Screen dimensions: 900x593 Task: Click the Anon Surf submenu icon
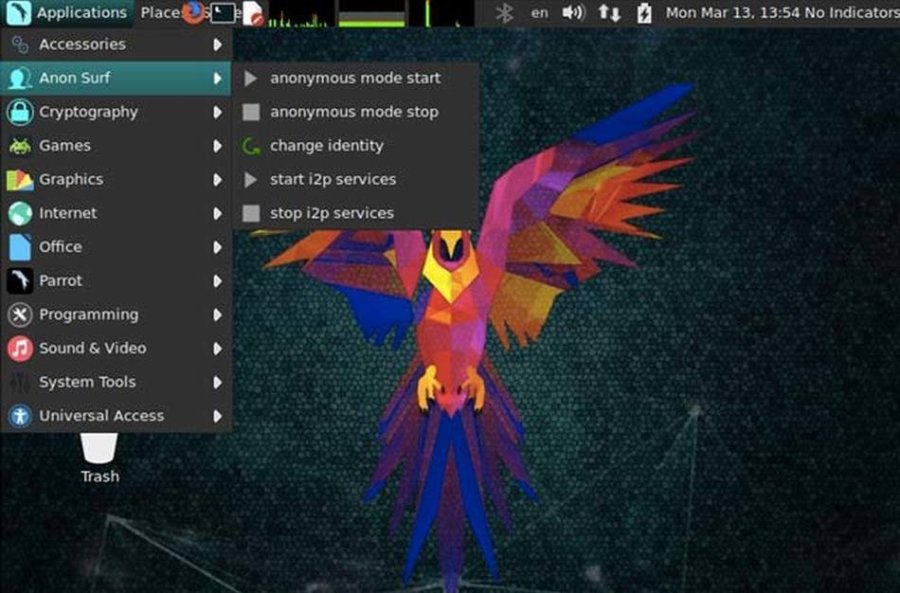point(20,78)
